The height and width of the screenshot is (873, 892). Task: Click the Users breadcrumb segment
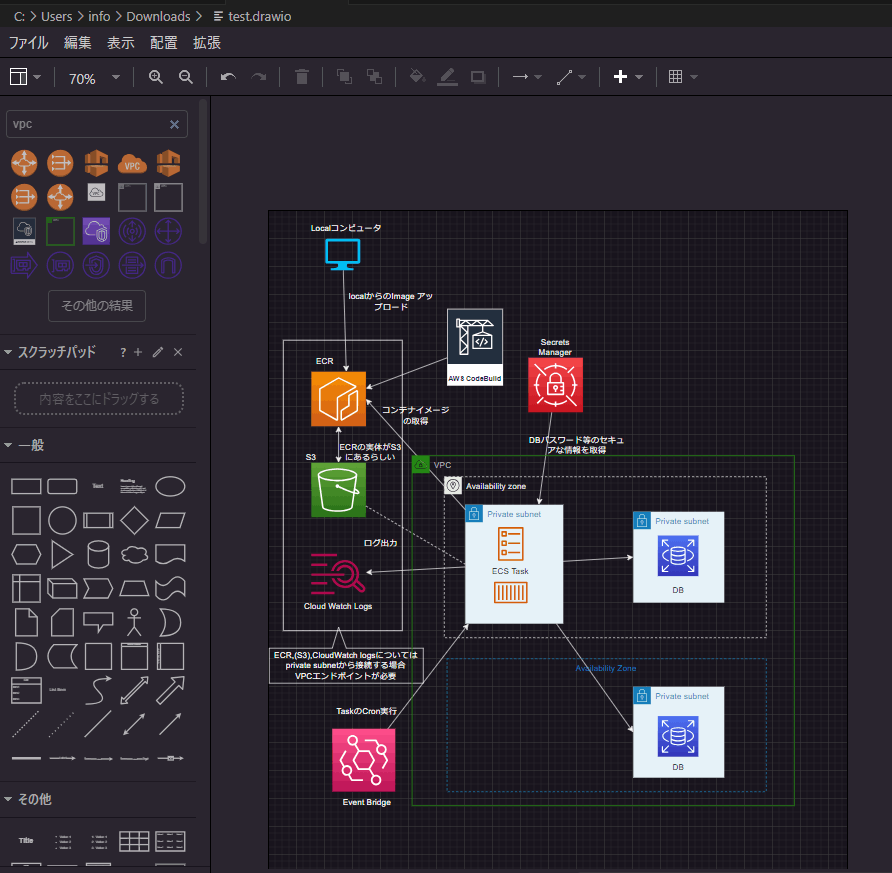click(56, 16)
